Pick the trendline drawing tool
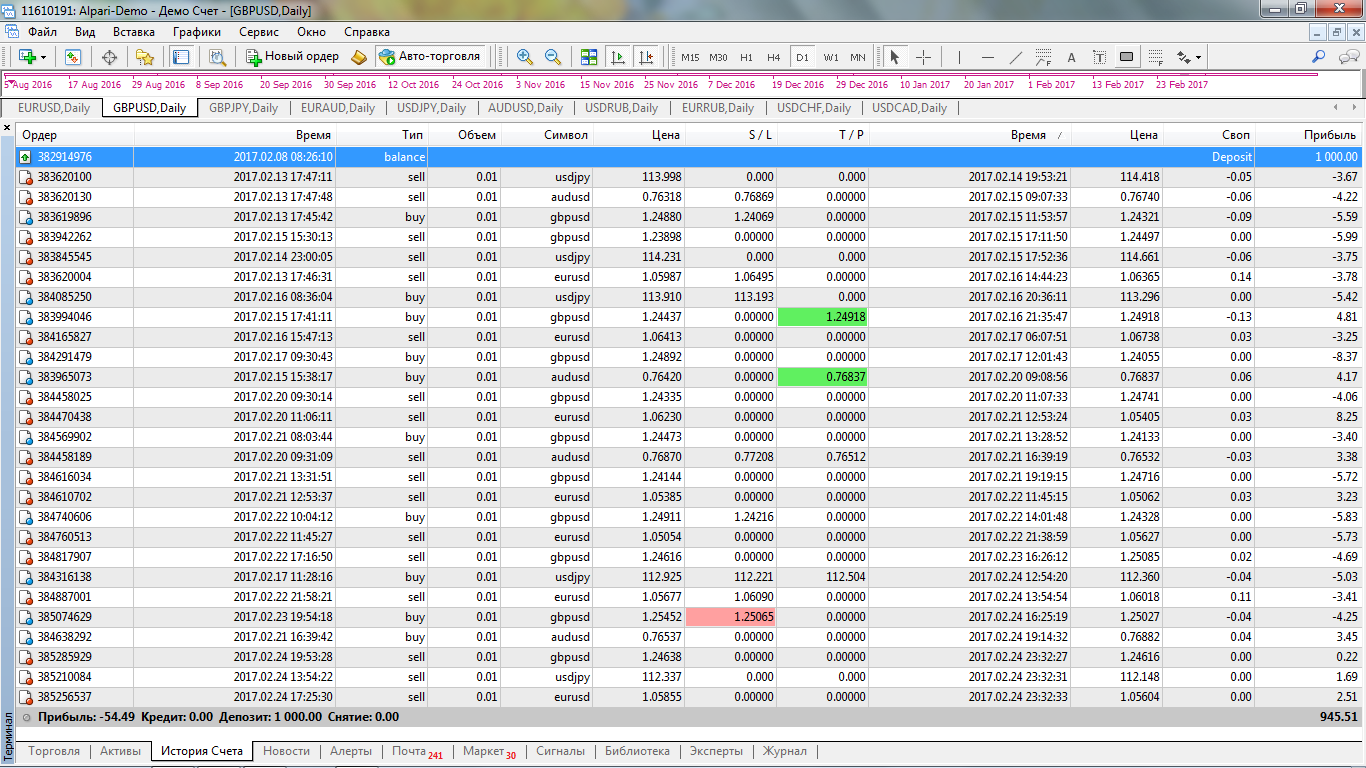1366x768 pixels. (1016, 57)
